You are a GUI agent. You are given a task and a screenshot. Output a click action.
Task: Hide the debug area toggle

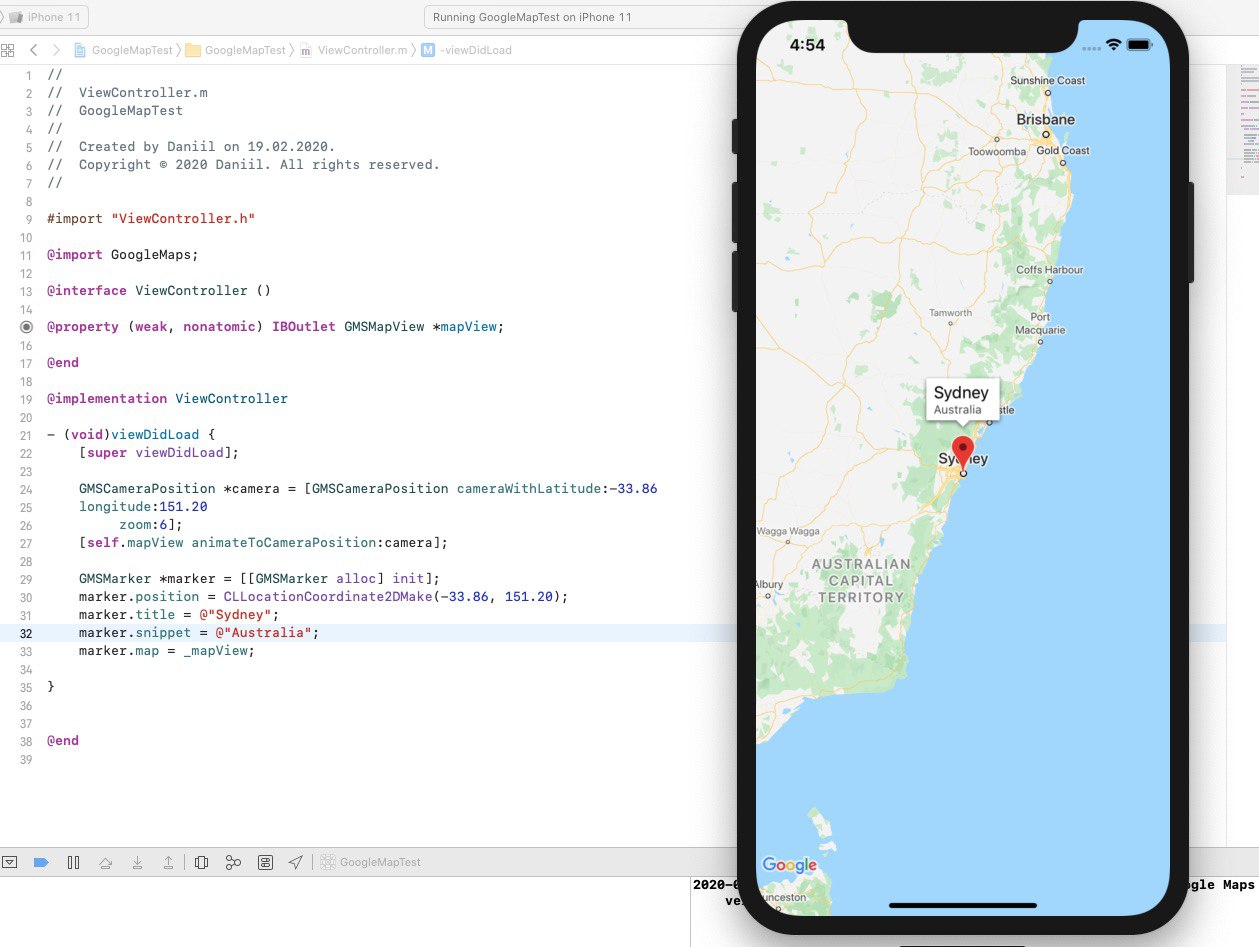(9, 862)
